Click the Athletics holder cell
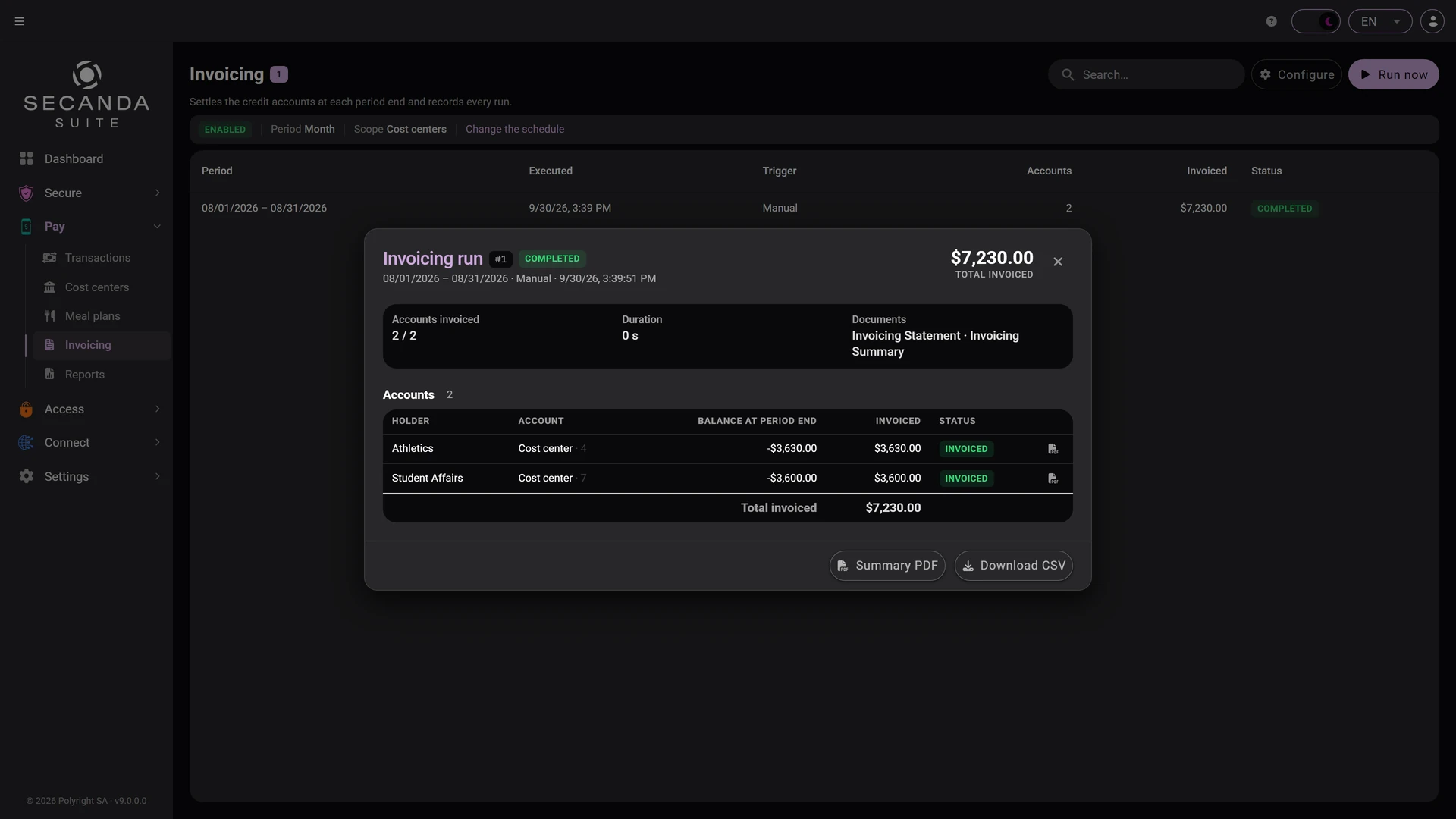 (413, 449)
